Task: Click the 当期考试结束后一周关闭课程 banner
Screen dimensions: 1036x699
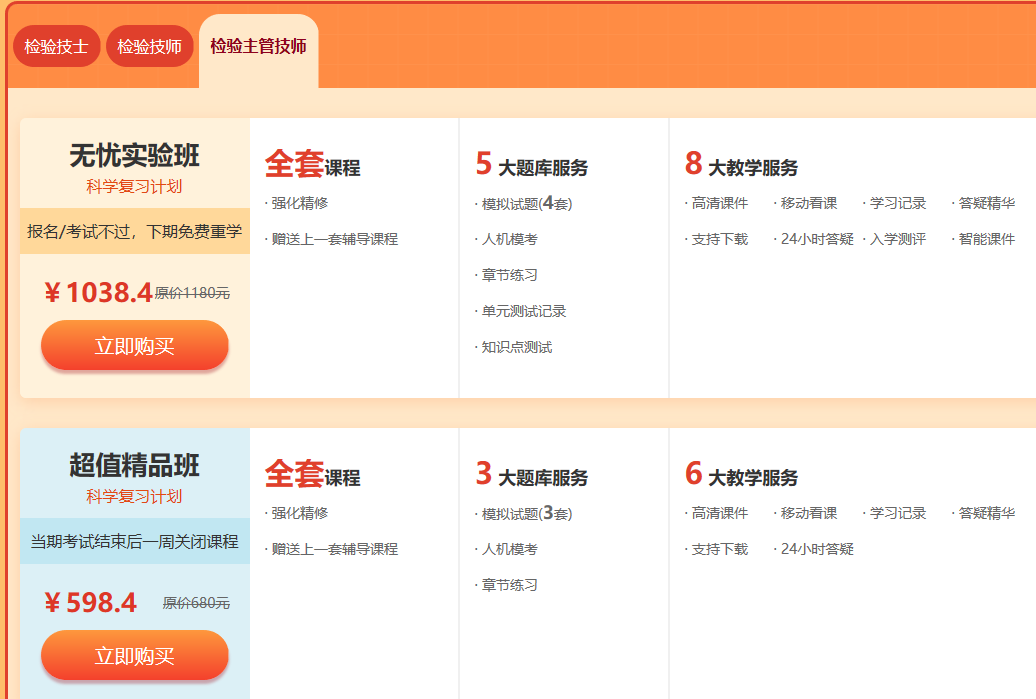Action: 135,541
